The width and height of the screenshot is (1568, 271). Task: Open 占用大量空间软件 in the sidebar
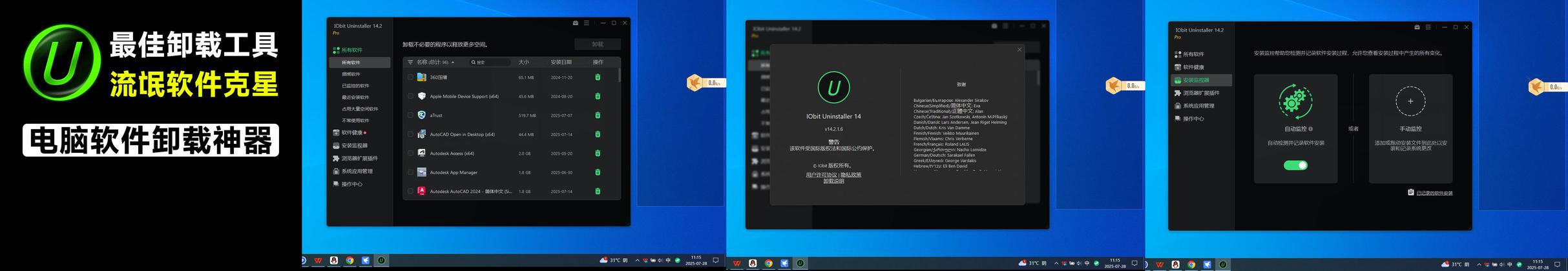[359, 109]
